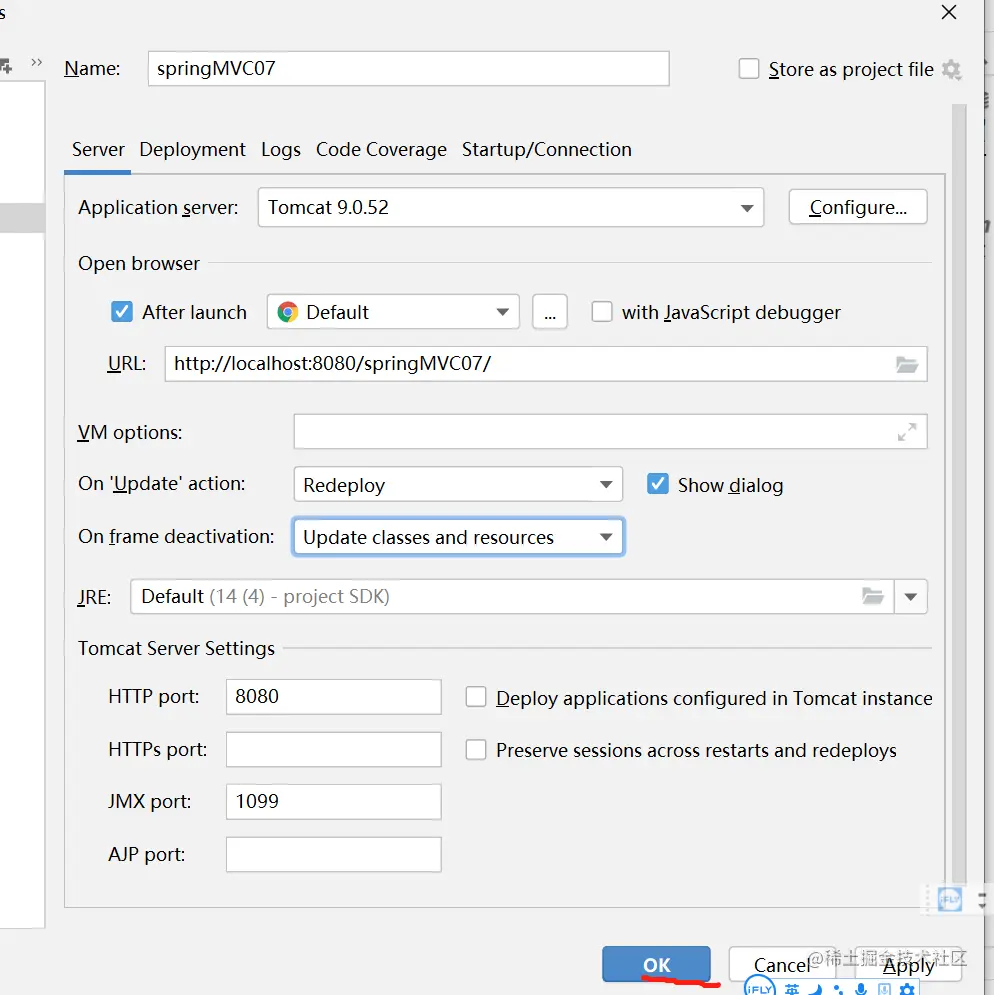The height and width of the screenshot is (995, 994).
Task: Toggle Store as project file checkbox
Action: pyautogui.click(x=749, y=69)
